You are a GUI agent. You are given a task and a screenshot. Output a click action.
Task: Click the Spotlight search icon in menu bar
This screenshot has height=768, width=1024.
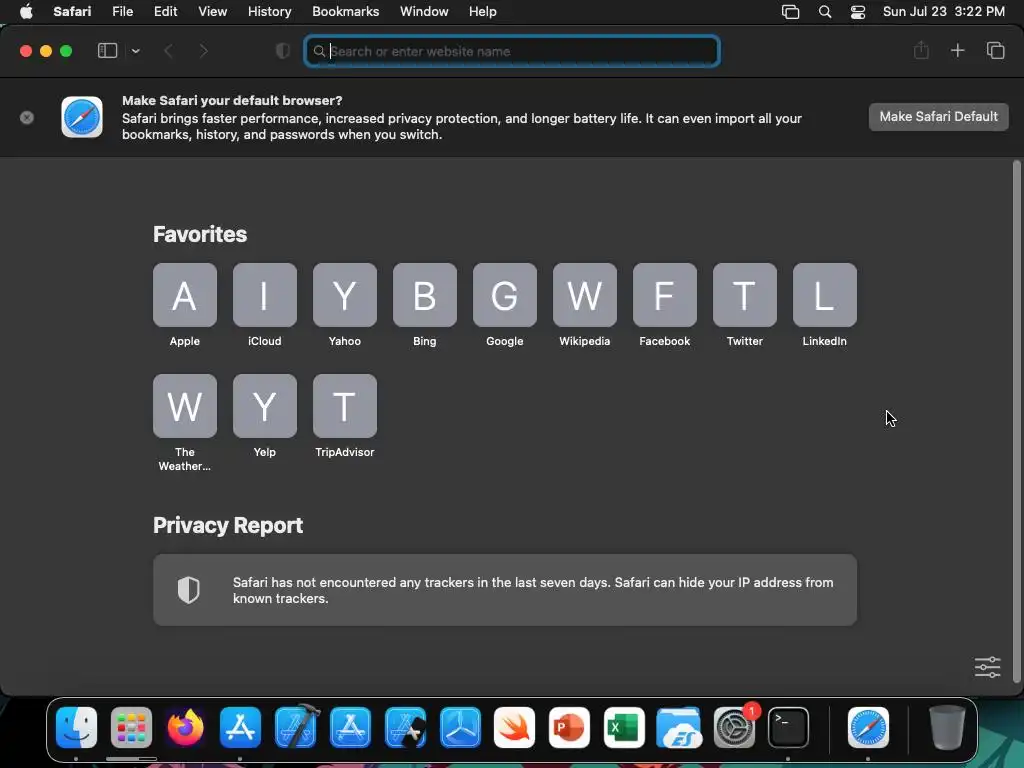click(x=825, y=12)
